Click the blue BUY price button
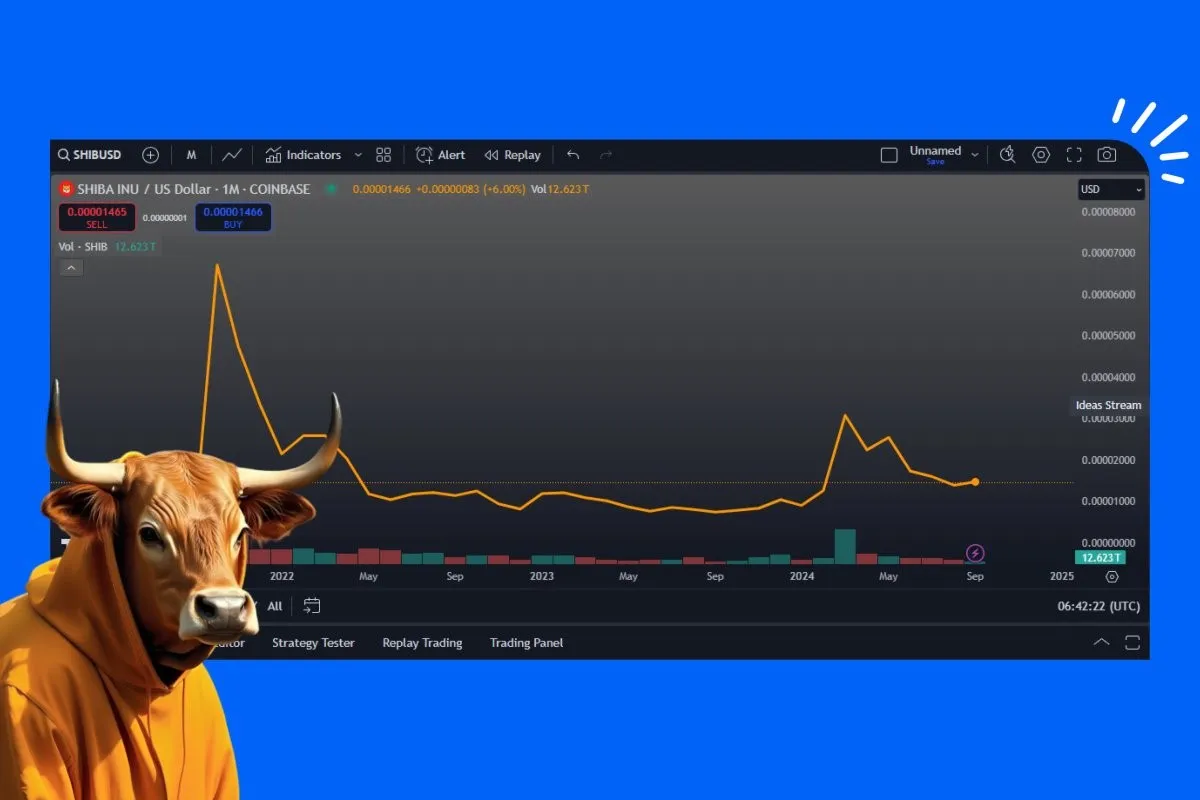 click(x=232, y=217)
